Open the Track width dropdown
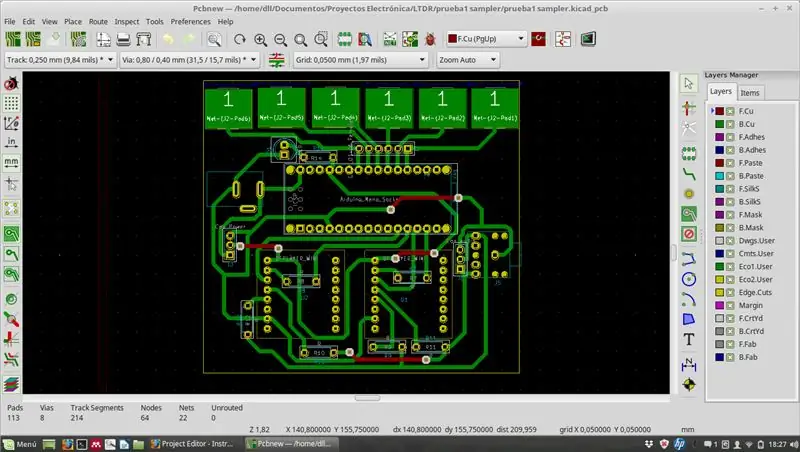The image size is (800, 452). coord(60,60)
